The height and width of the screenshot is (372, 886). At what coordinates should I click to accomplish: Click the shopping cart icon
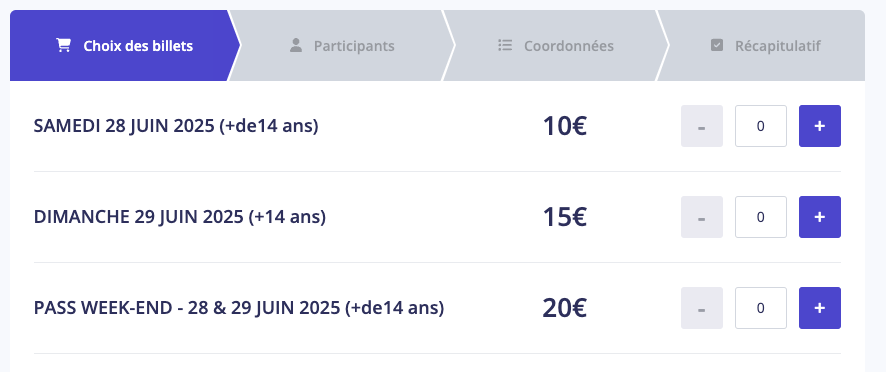click(64, 46)
